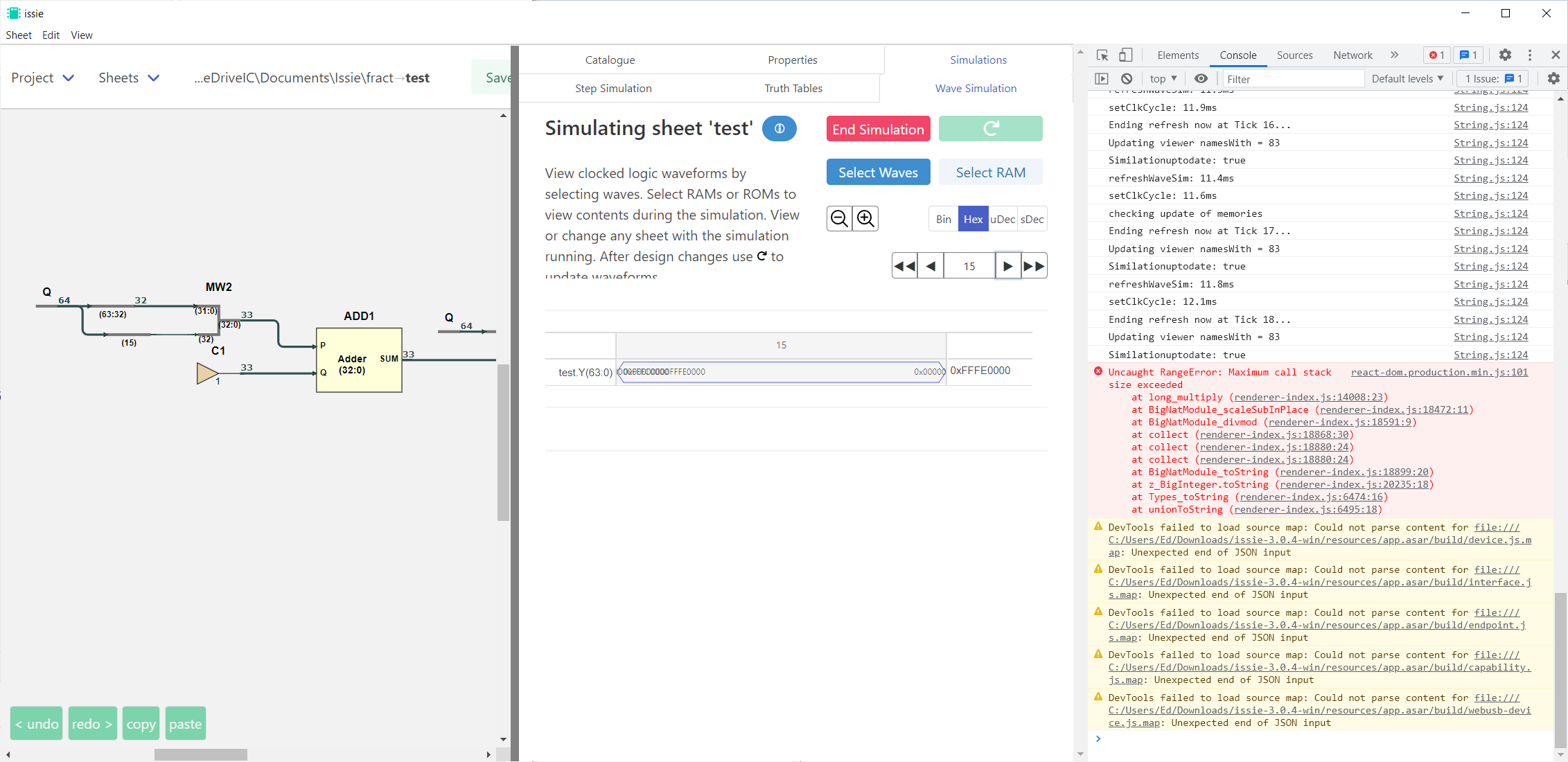1568x762 pixels.
Task: Click the clock cycle input showing 15
Action: tap(969, 265)
